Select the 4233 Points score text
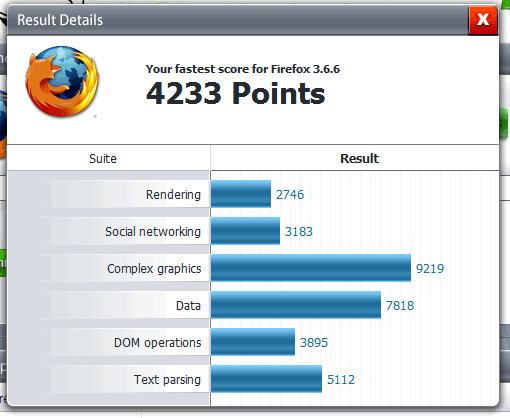This screenshot has height=418, width=510. (235, 94)
